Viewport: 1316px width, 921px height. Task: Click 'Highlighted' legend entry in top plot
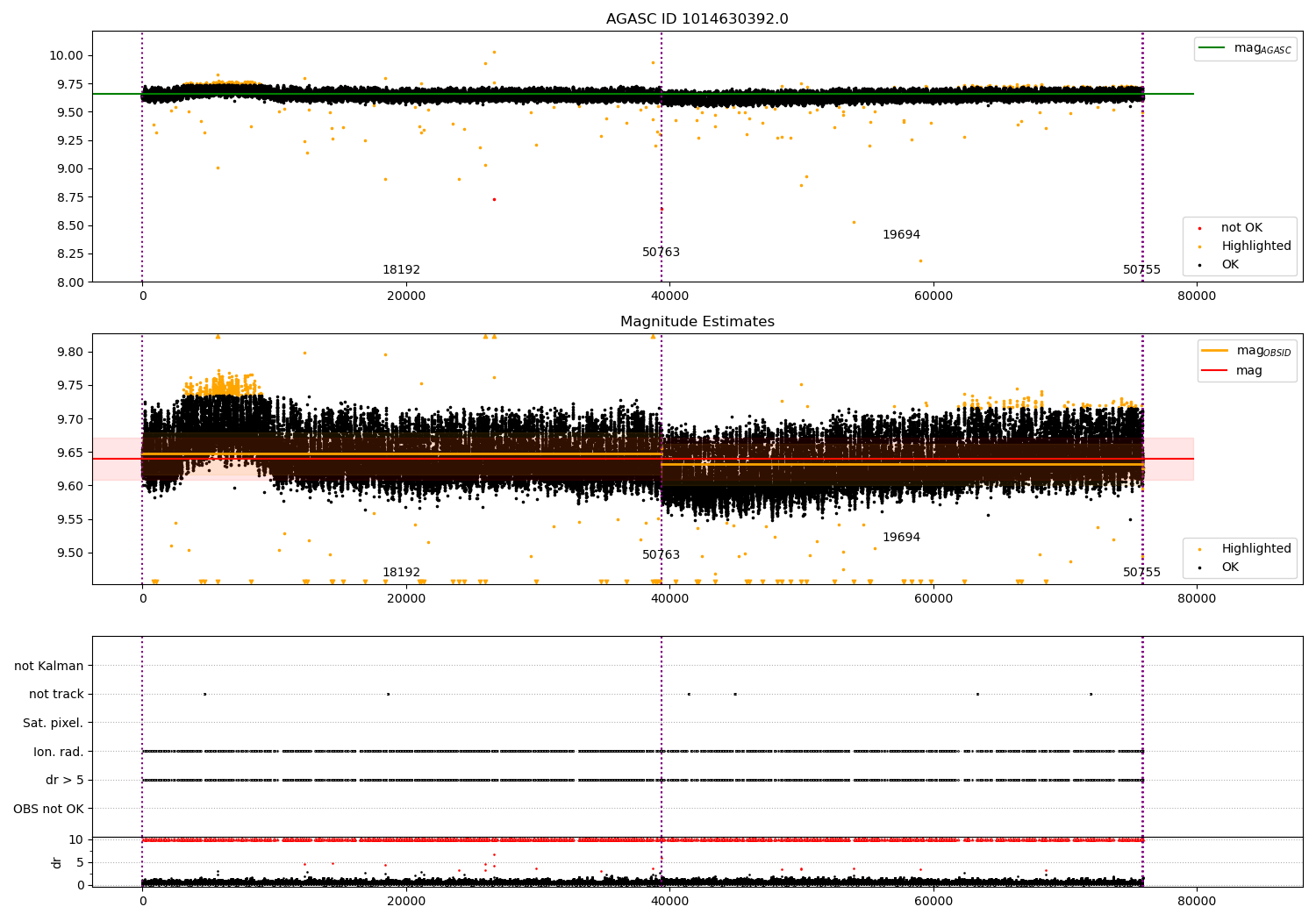[1255, 246]
